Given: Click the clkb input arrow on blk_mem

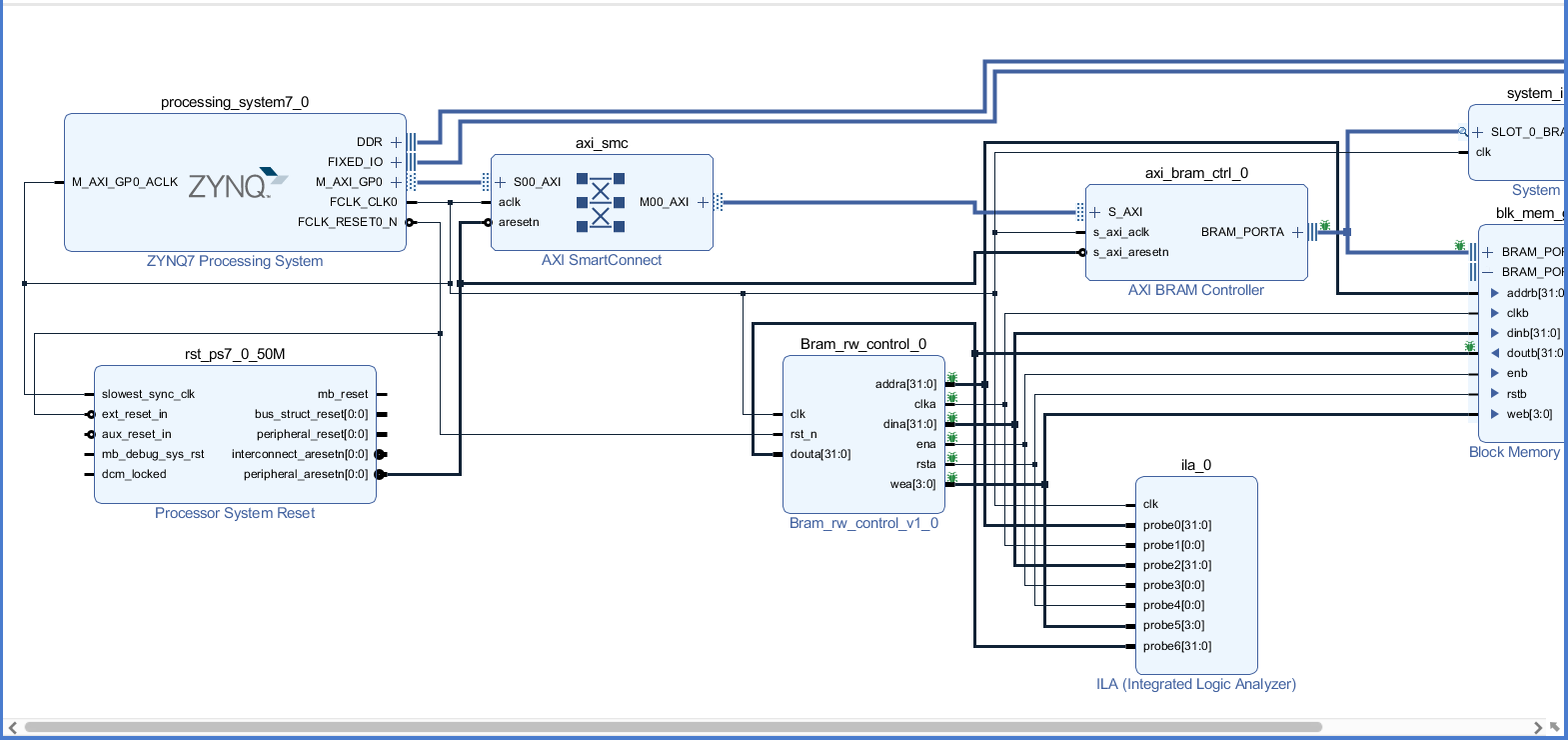Looking at the screenshot, I should pos(1495,313).
